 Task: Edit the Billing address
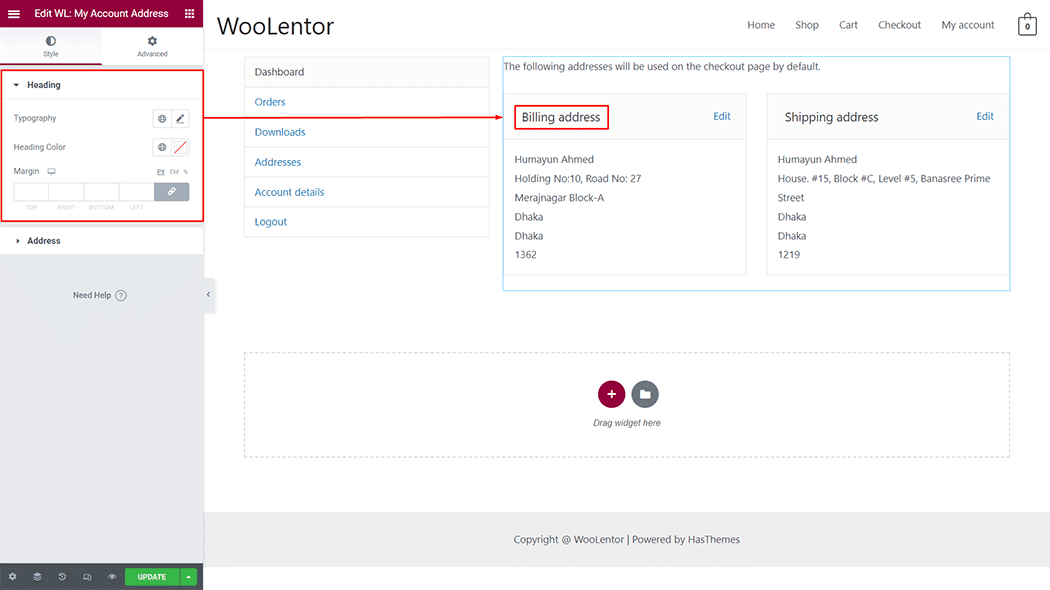tap(721, 117)
